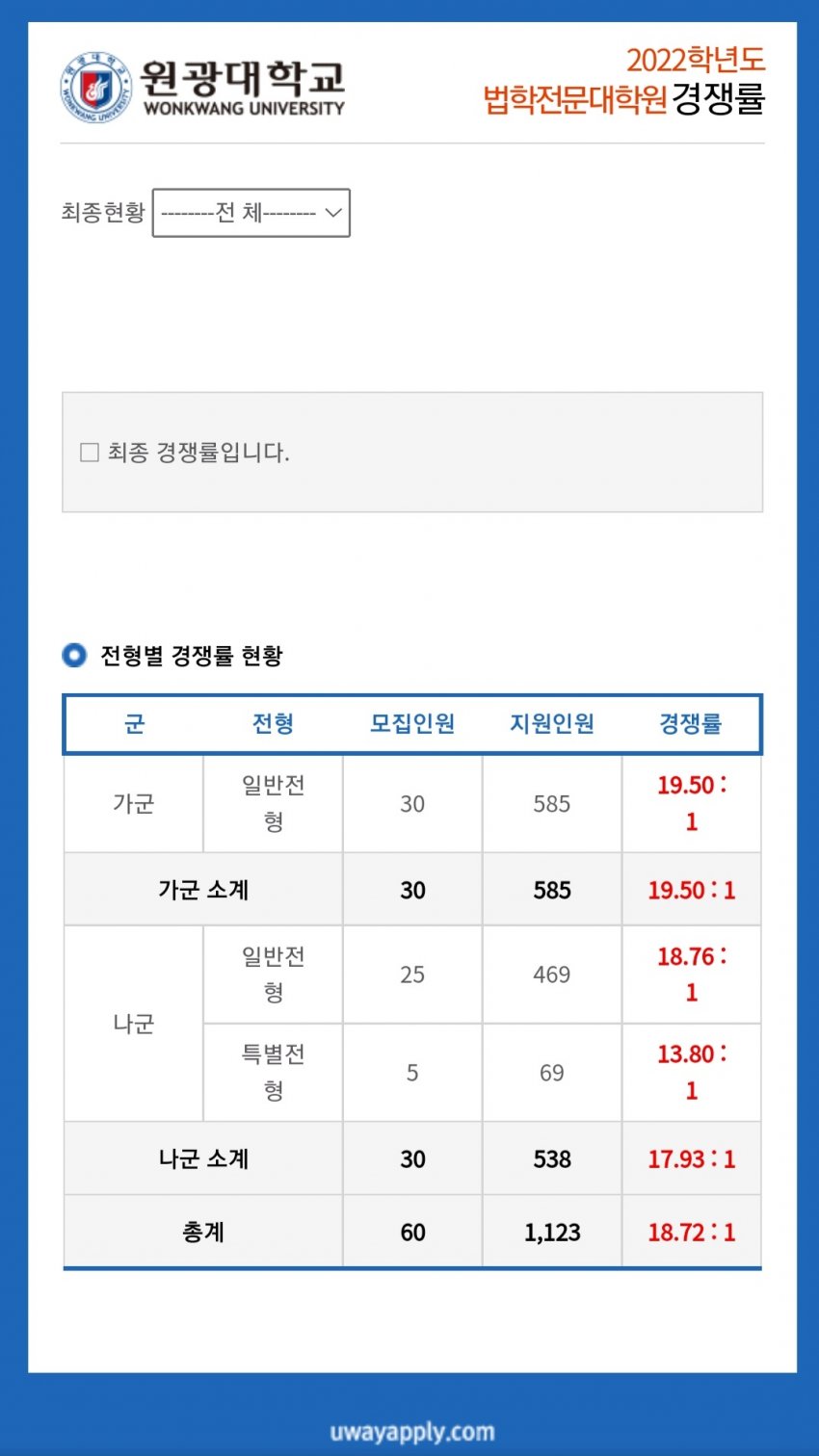Click the 원광대학교 WONKWANG UNIVERSITY wordmark
The width and height of the screenshot is (819, 1456).
[243, 88]
